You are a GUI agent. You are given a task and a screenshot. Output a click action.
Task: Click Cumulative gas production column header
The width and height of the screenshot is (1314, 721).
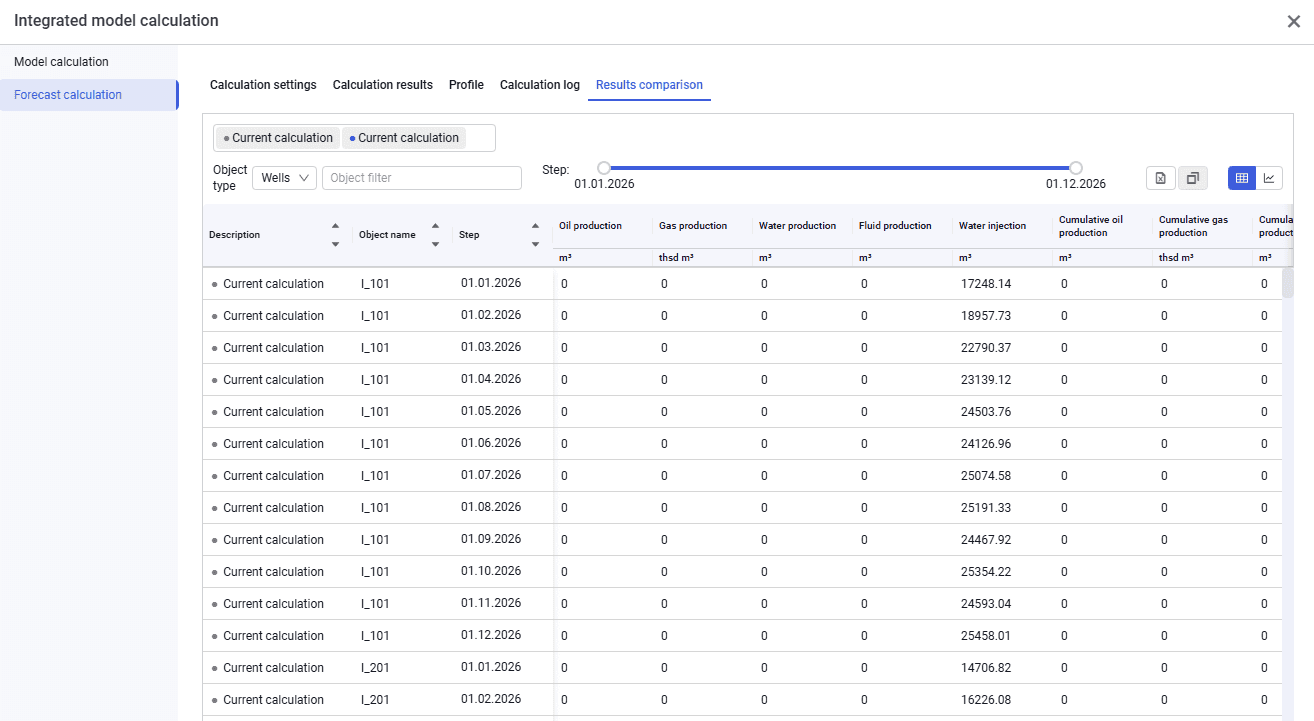(x=1193, y=226)
